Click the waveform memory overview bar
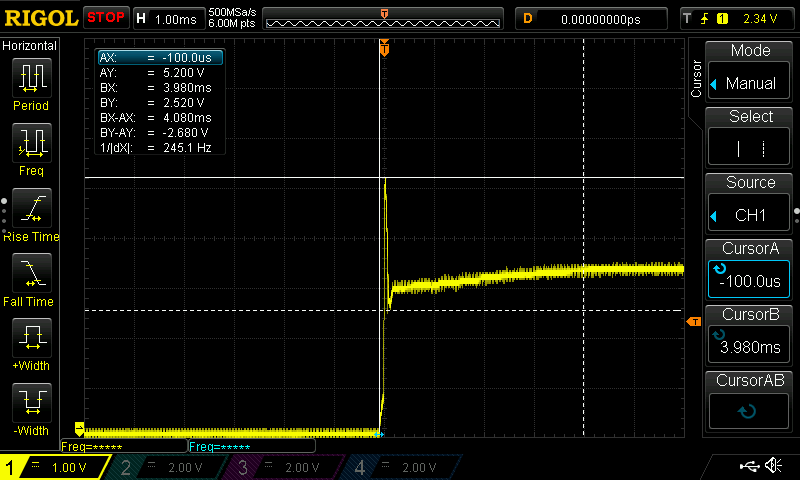This screenshot has height=480, width=800. click(x=383, y=19)
